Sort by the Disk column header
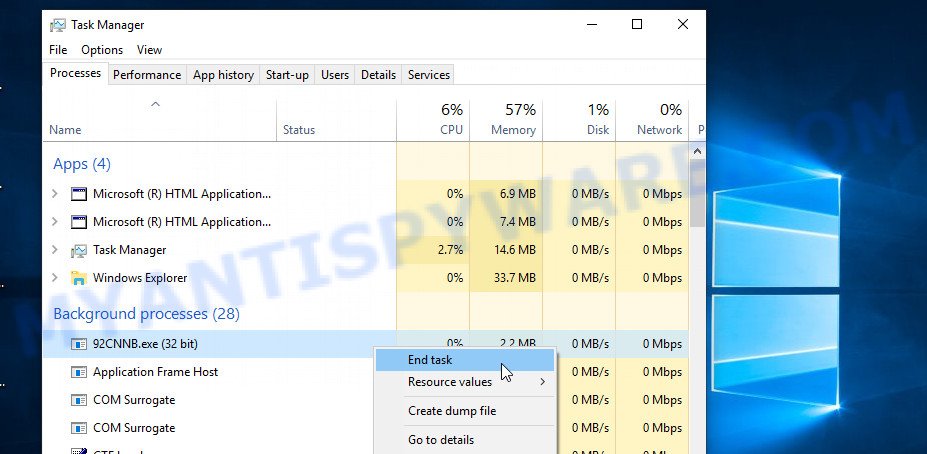The width and height of the screenshot is (927, 454). (x=579, y=120)
